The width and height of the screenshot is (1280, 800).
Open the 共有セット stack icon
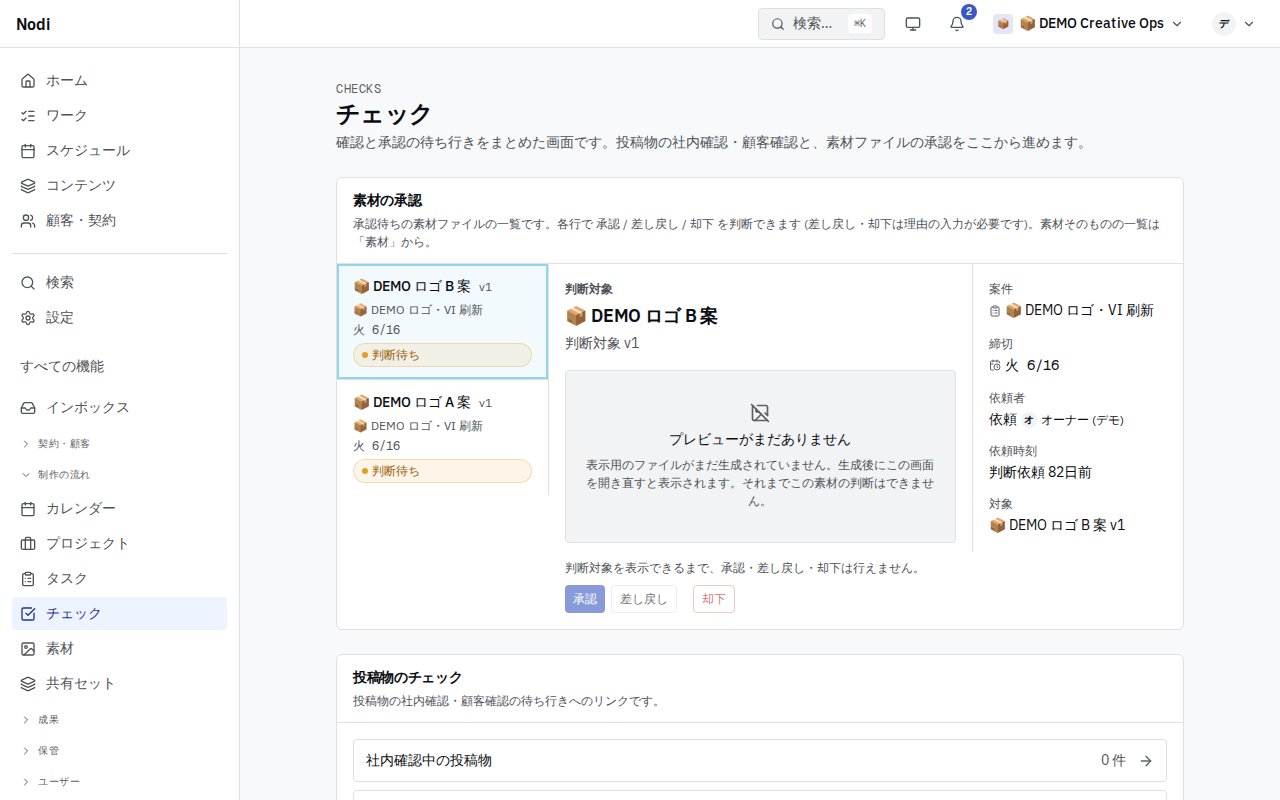point(28,683)
